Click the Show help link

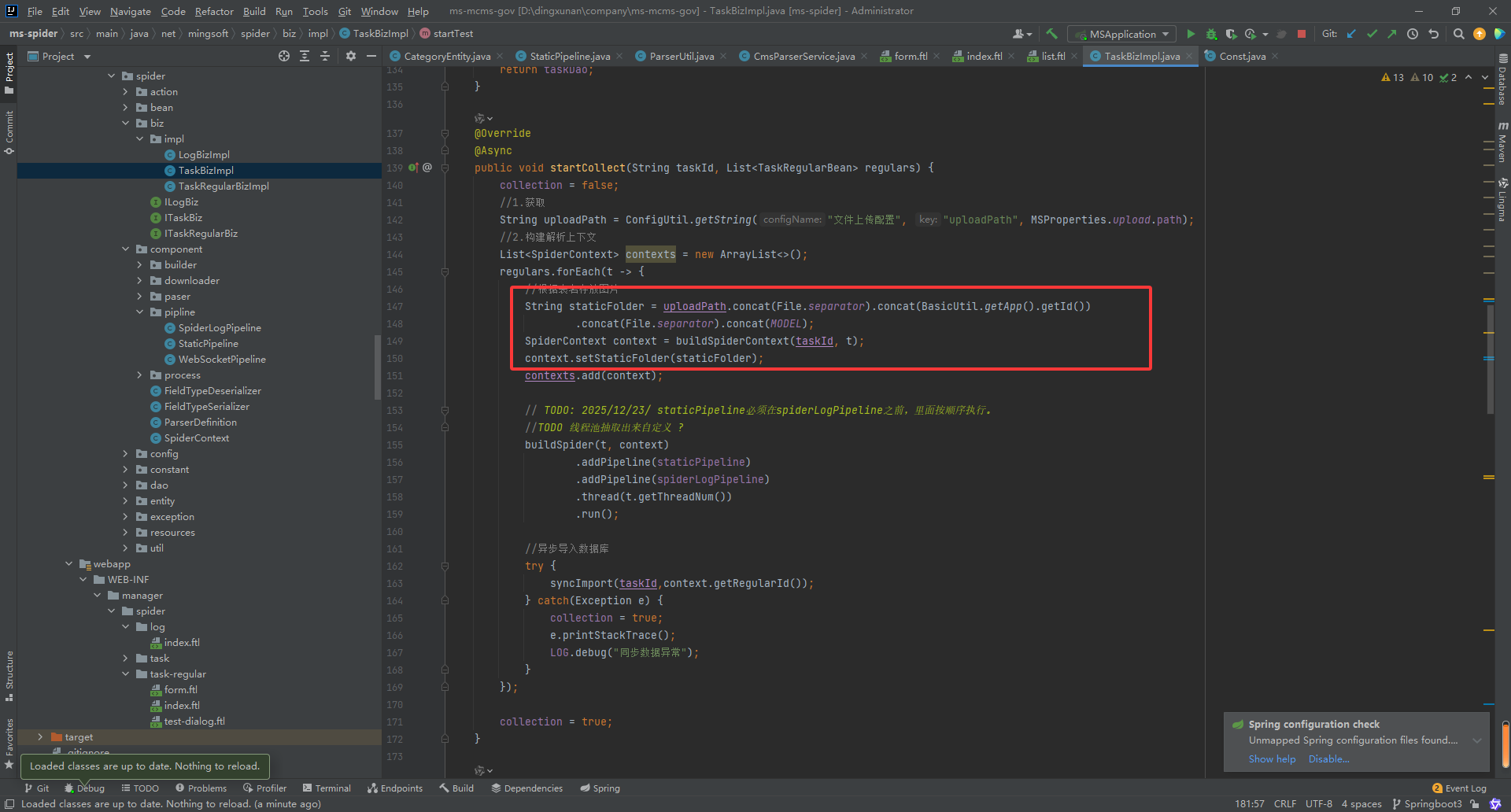click(x=1272, y=759)
